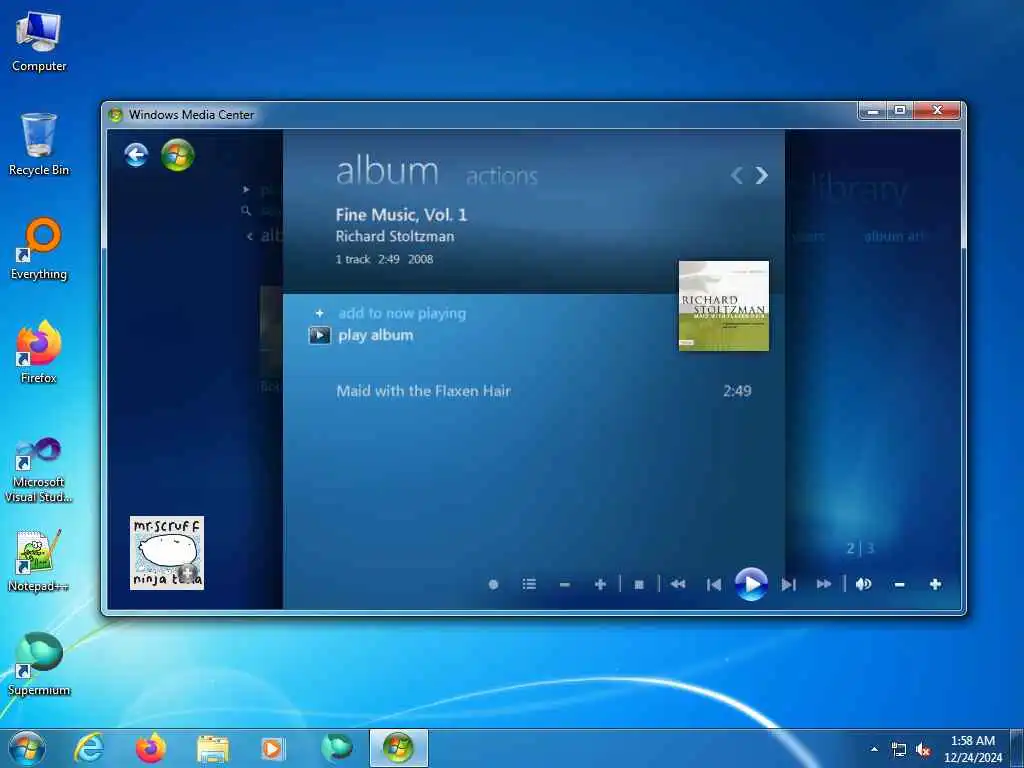1024x768 pixels.
Task: Go back using the blue arrow button
Action: click(x=136, y=155)
